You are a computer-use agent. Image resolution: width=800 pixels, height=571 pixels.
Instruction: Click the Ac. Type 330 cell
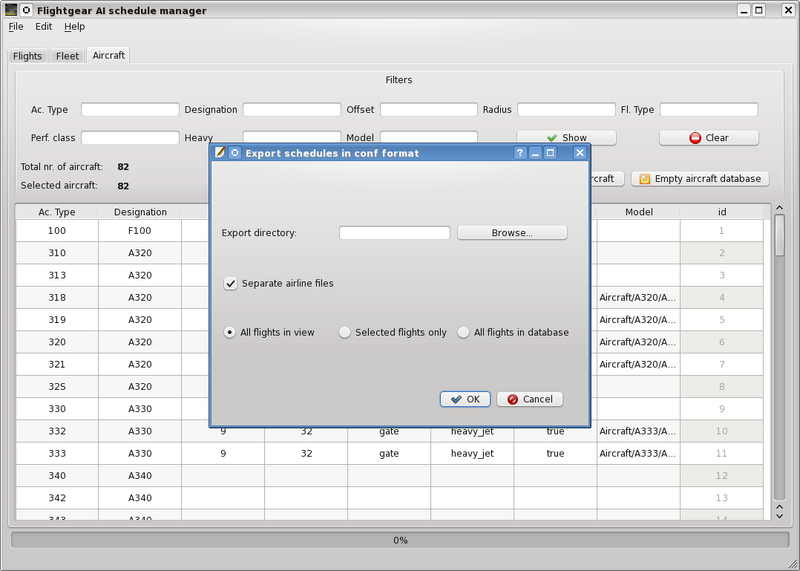[57, 409]
